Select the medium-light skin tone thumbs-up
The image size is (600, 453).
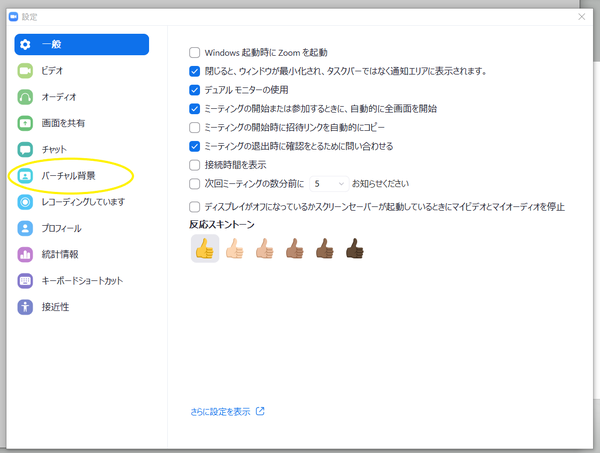tap(265, 249)
